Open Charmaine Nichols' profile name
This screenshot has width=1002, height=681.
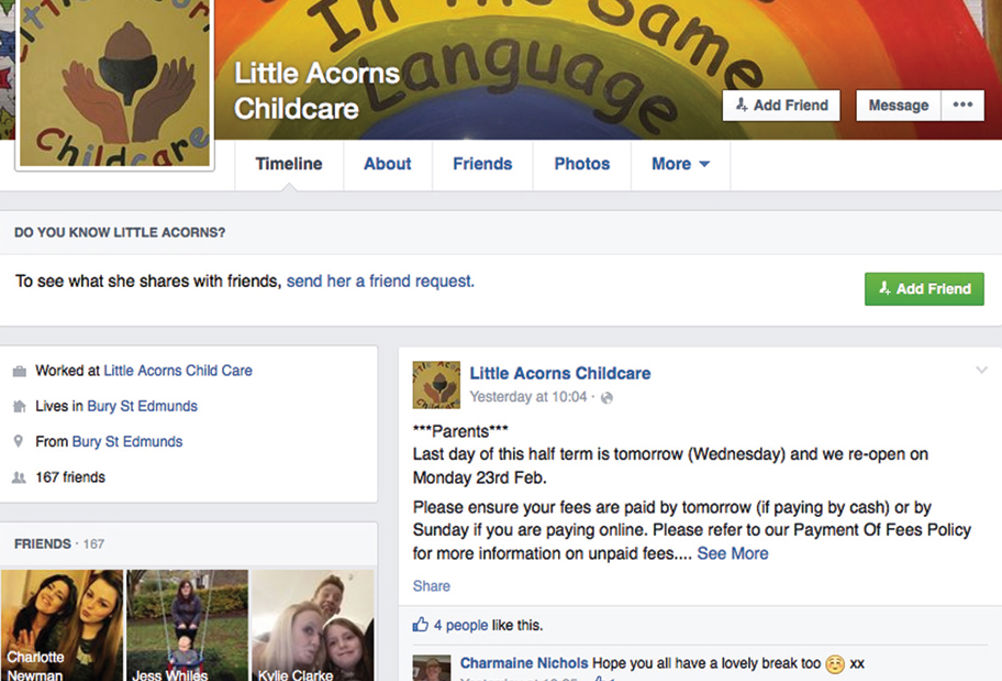(524, 663)
